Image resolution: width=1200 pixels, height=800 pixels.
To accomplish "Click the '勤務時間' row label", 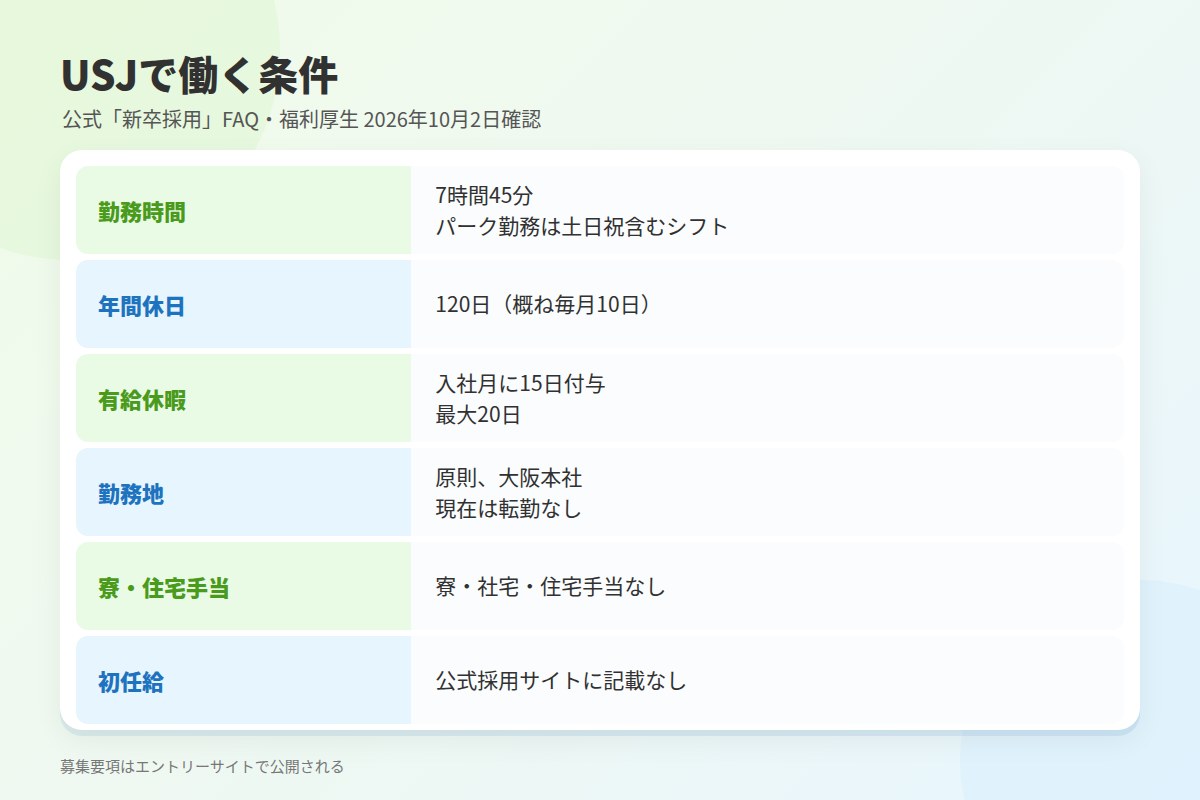I will (142, 212).
